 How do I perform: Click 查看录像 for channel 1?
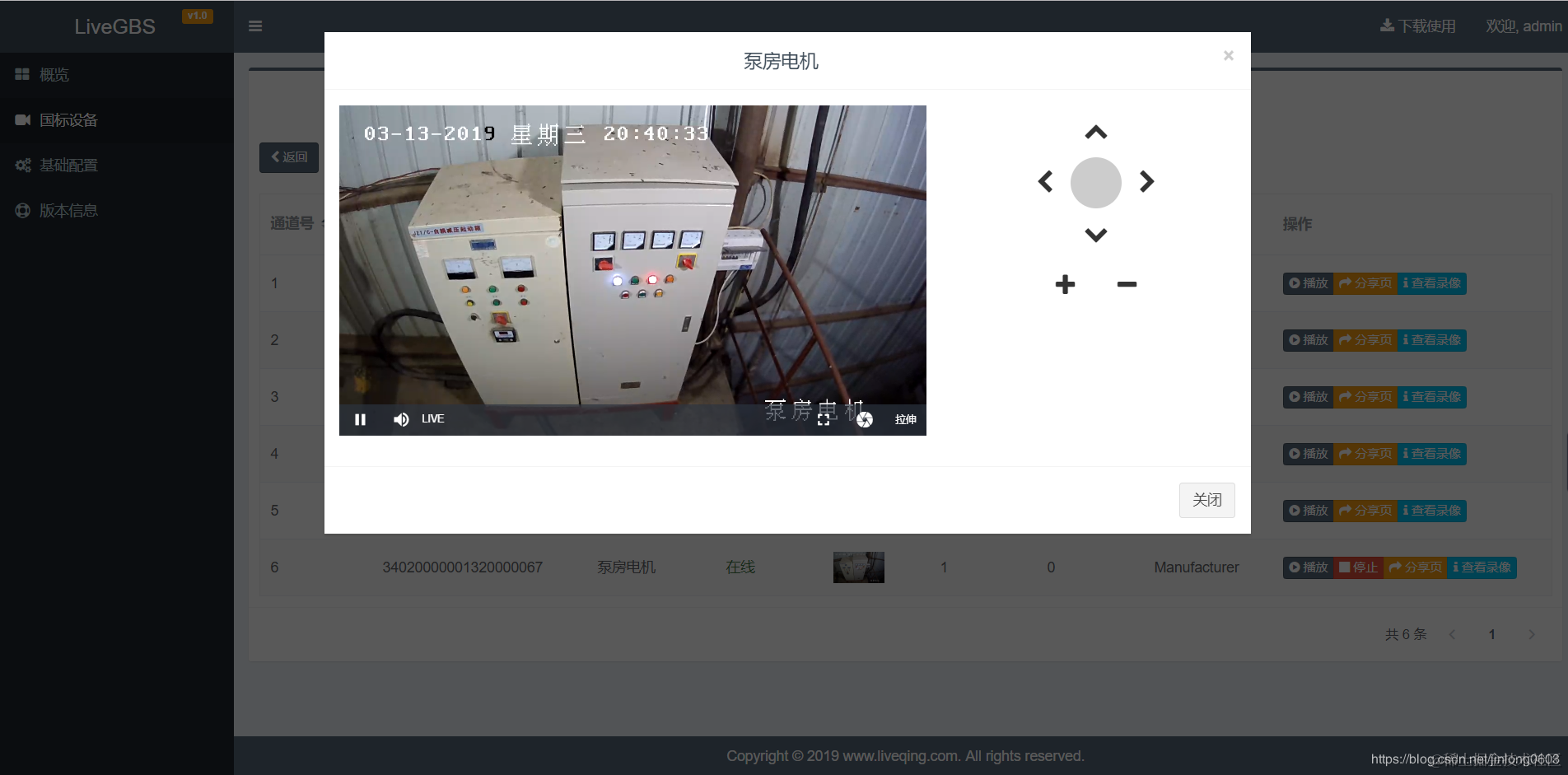(1432, 283)
